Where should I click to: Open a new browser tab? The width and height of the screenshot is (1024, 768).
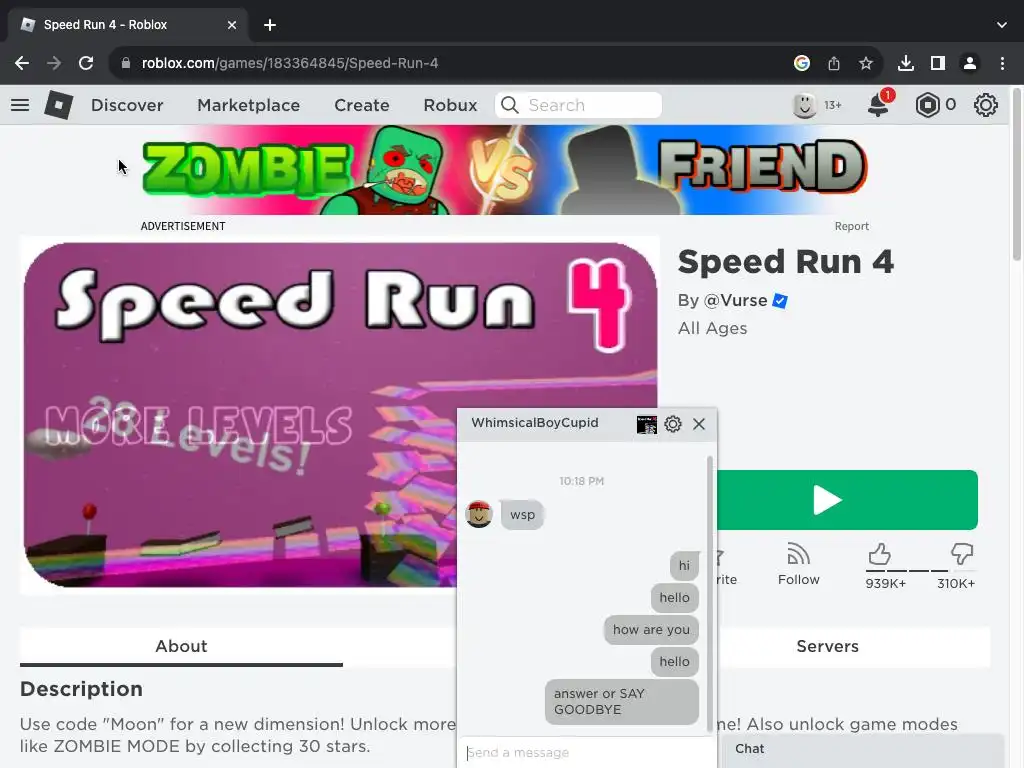click(270, 25)
